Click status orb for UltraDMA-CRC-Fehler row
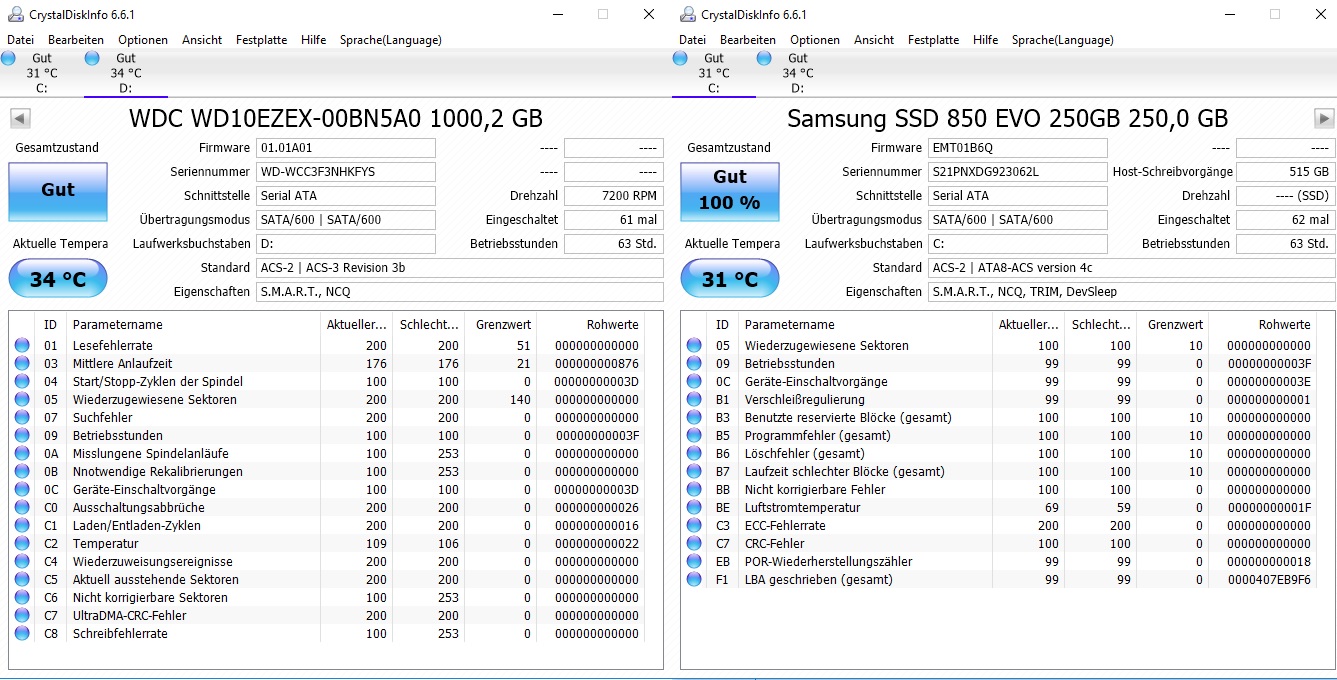1337x680 pixels. pos(22,616)
